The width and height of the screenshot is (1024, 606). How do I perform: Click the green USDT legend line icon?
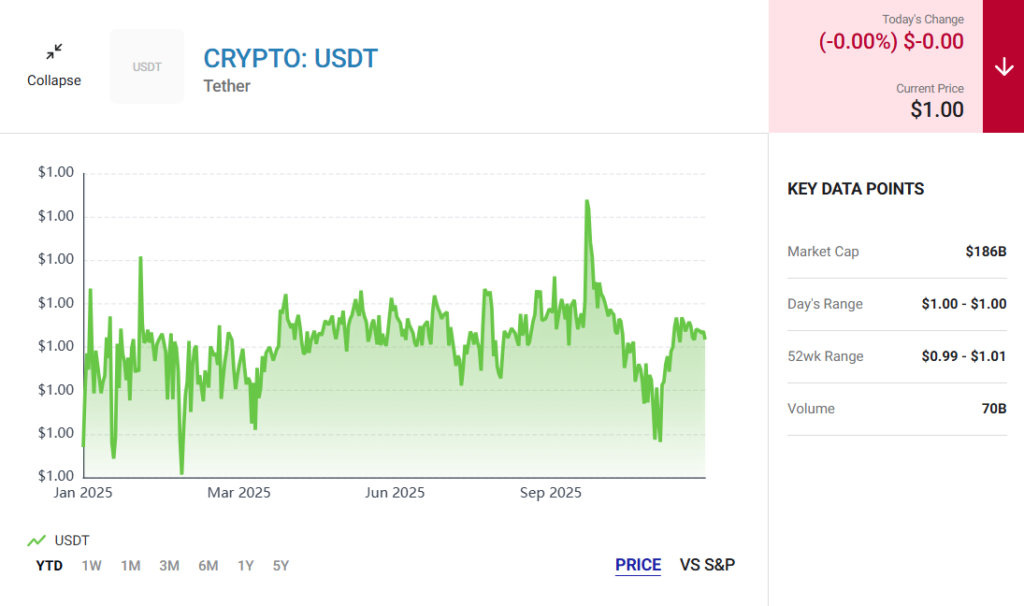pyautogui.click(x=36, y=540)
